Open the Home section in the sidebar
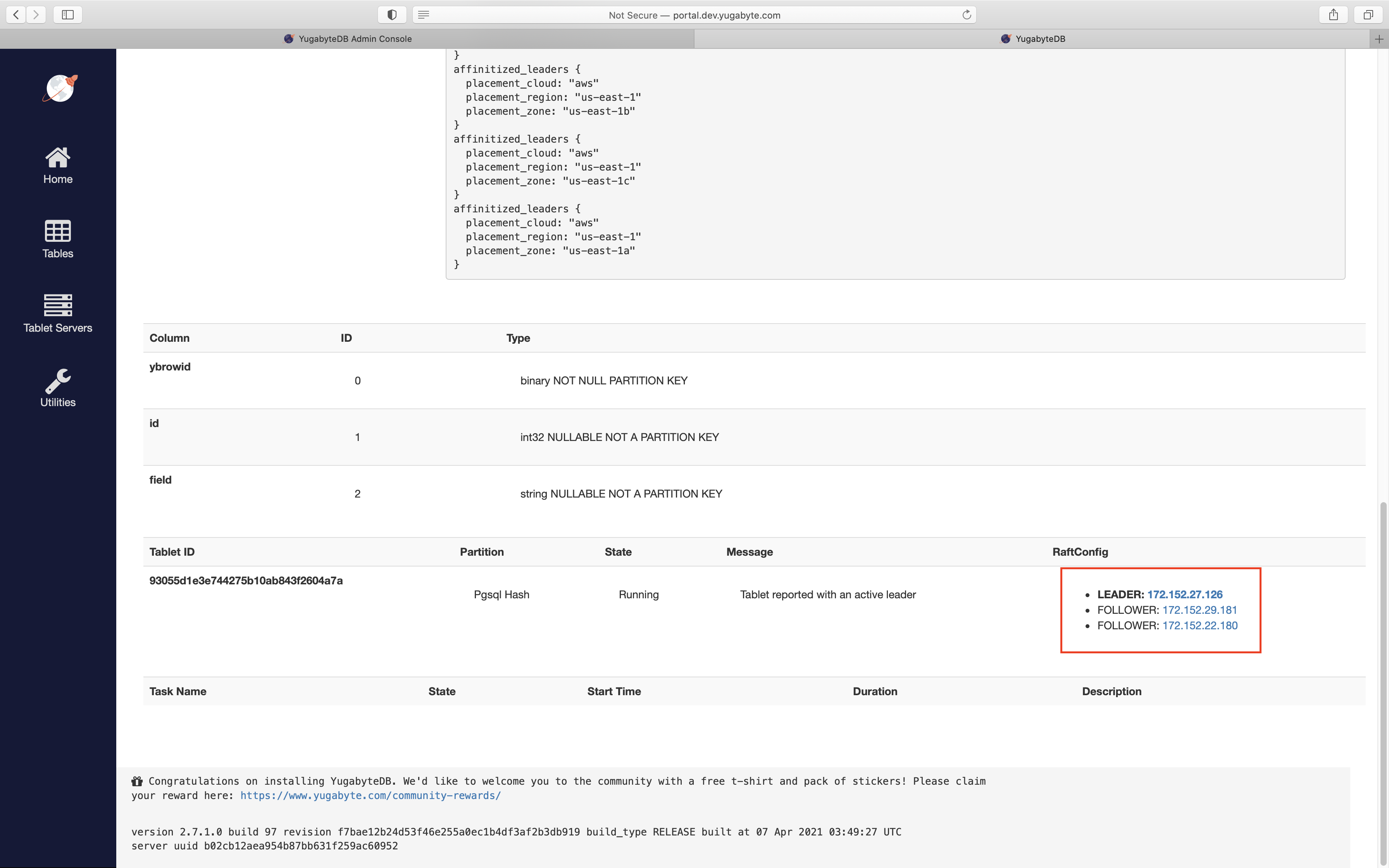The height and width of the screenshot is (868, 1389). tap(57, 165)
